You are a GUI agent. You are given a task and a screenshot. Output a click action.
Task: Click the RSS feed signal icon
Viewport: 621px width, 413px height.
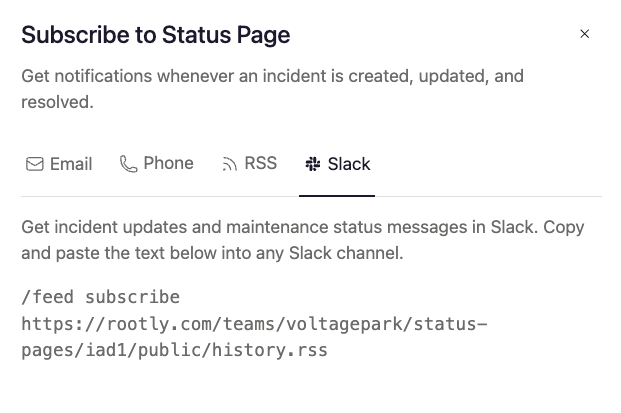230,164
